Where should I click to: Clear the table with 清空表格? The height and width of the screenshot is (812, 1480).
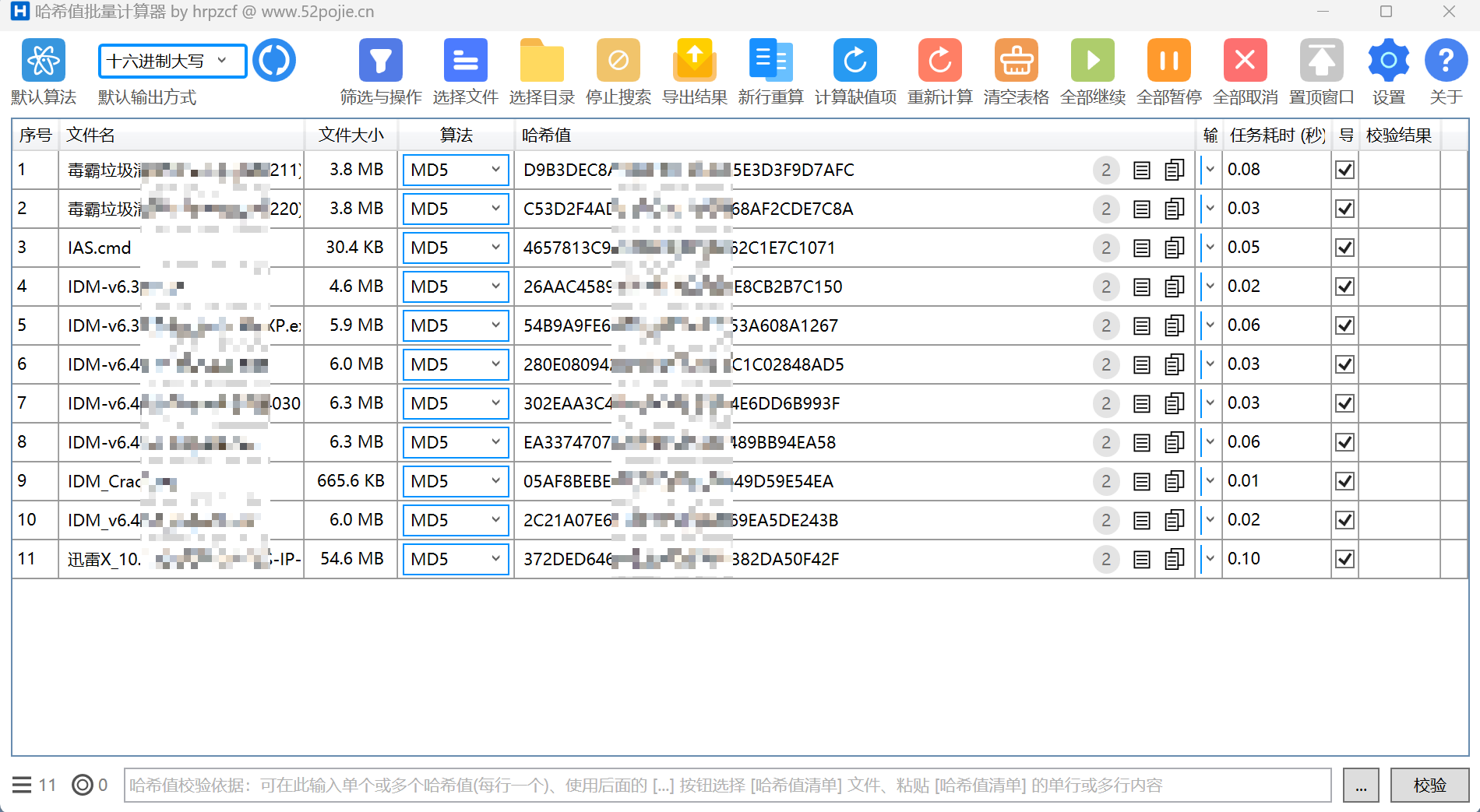click(1016, 61)
